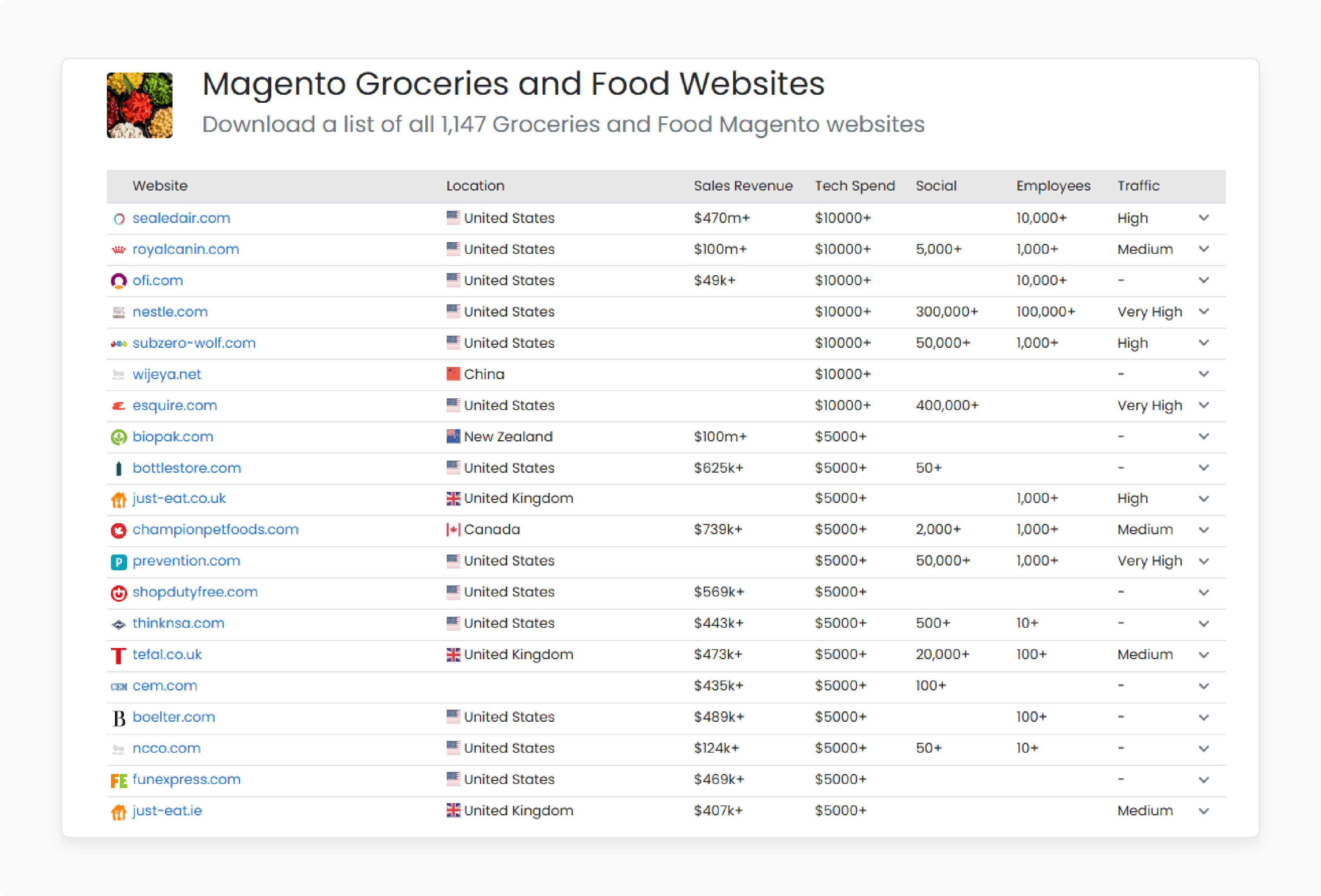The width and height of the screenshot is (1321, 896).
Task: Sort by the Traffic column header
Action: click(x=1139, y=186)
